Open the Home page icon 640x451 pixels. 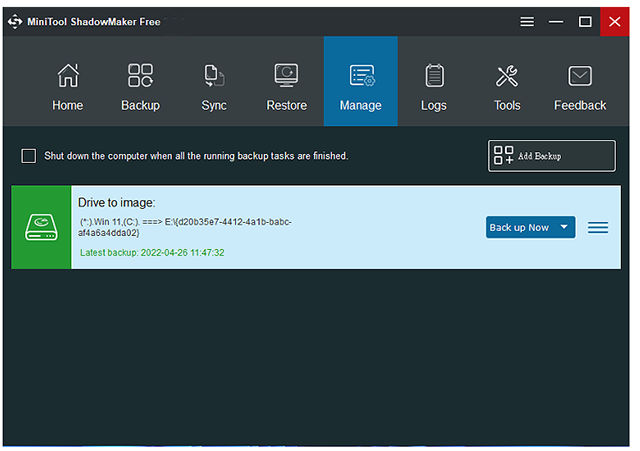click(x=67, y=76)
